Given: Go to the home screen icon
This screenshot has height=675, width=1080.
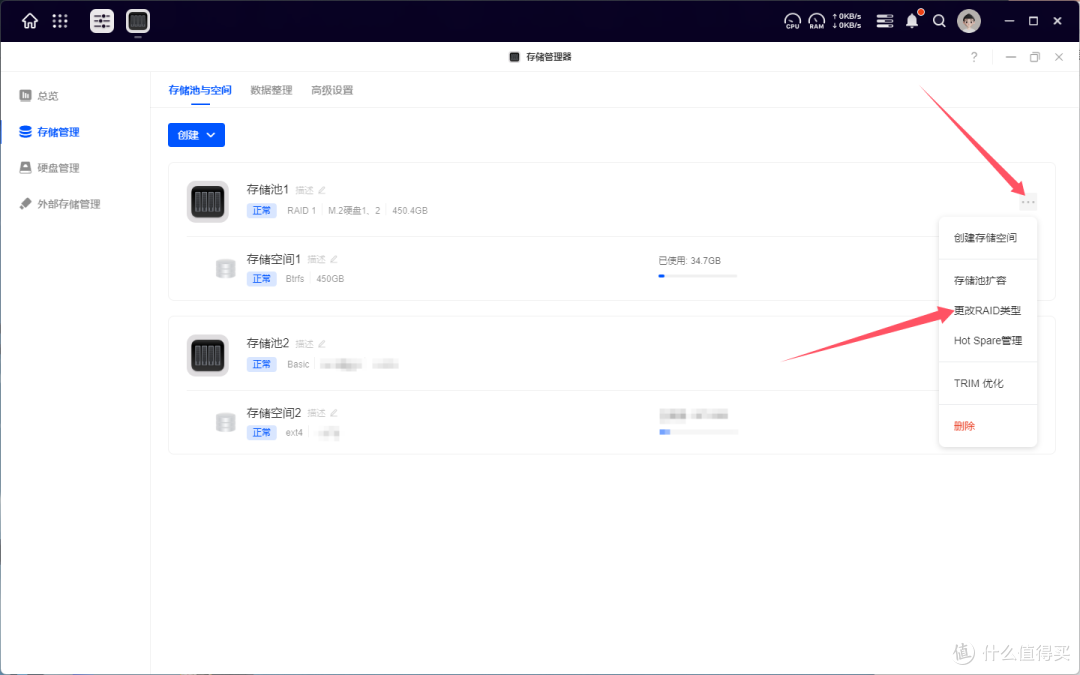Looking at the screenshot, I should (30, 21).
